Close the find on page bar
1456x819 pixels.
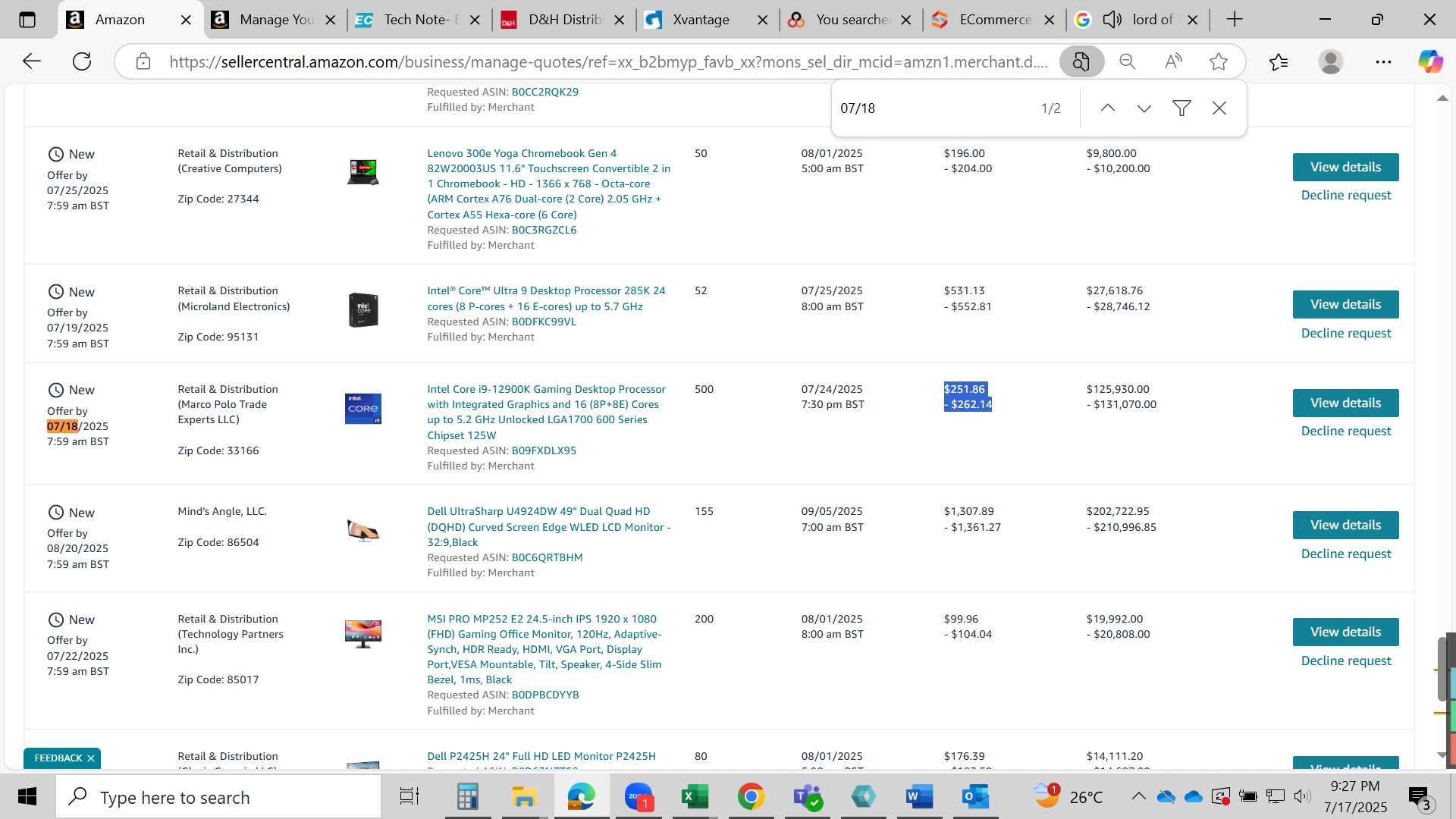click(1219, 108)
